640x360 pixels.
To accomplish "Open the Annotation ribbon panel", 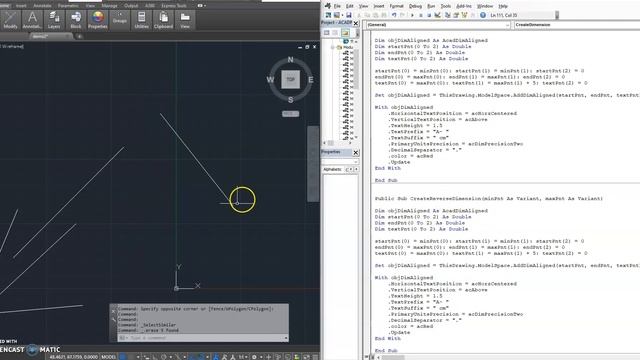I will (x=32, y=20).
